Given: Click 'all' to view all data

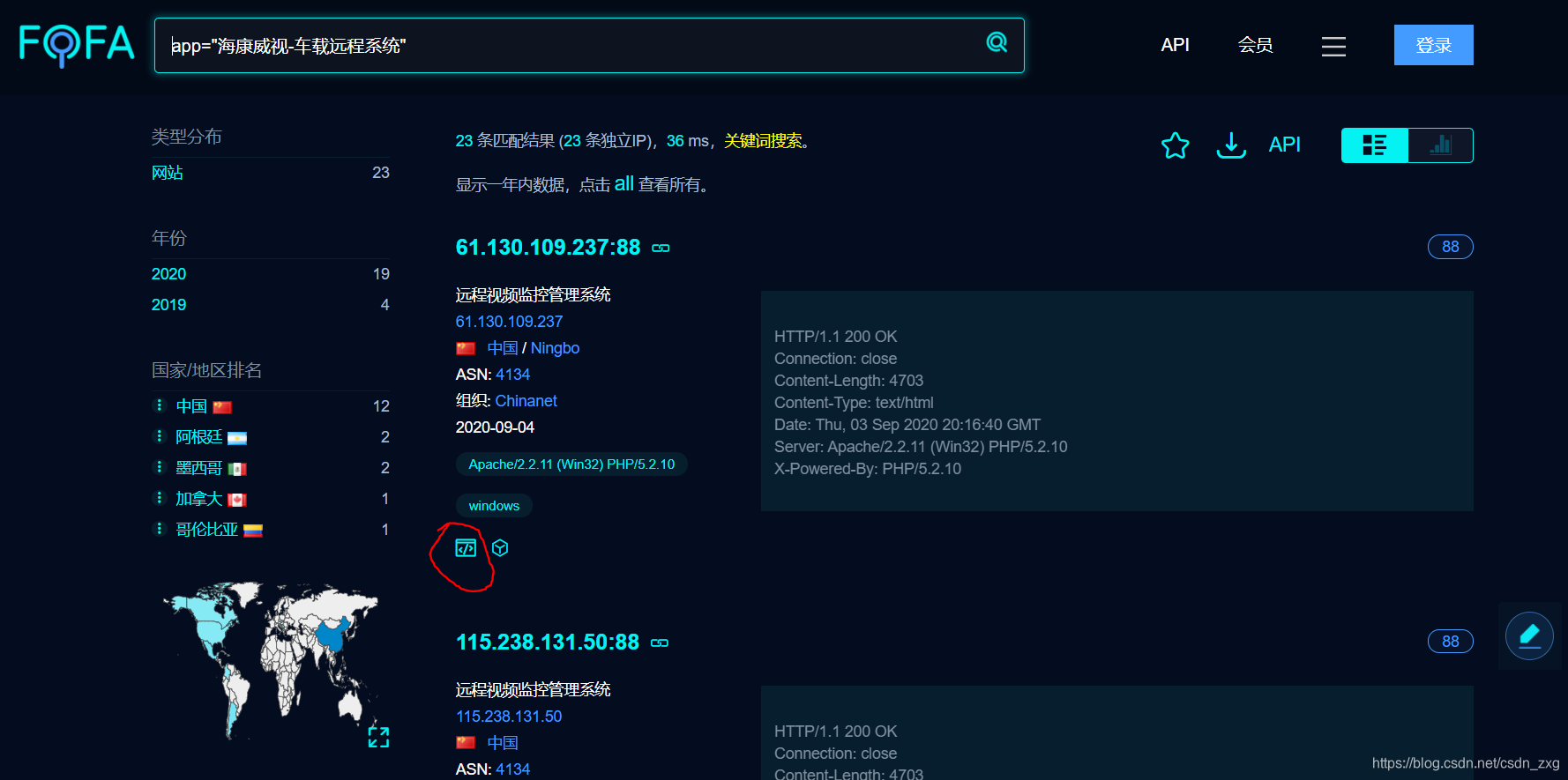Looking at the screenshot, I should [x=624, y=184].
